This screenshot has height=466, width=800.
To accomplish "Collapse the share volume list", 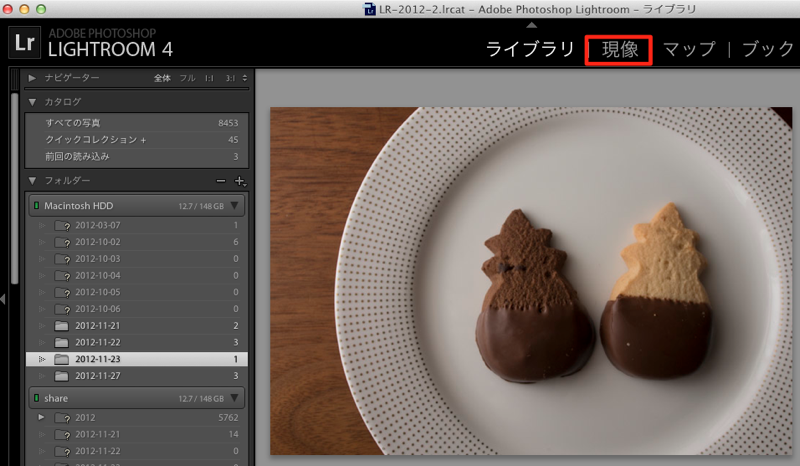I will (x=234, y=398).
